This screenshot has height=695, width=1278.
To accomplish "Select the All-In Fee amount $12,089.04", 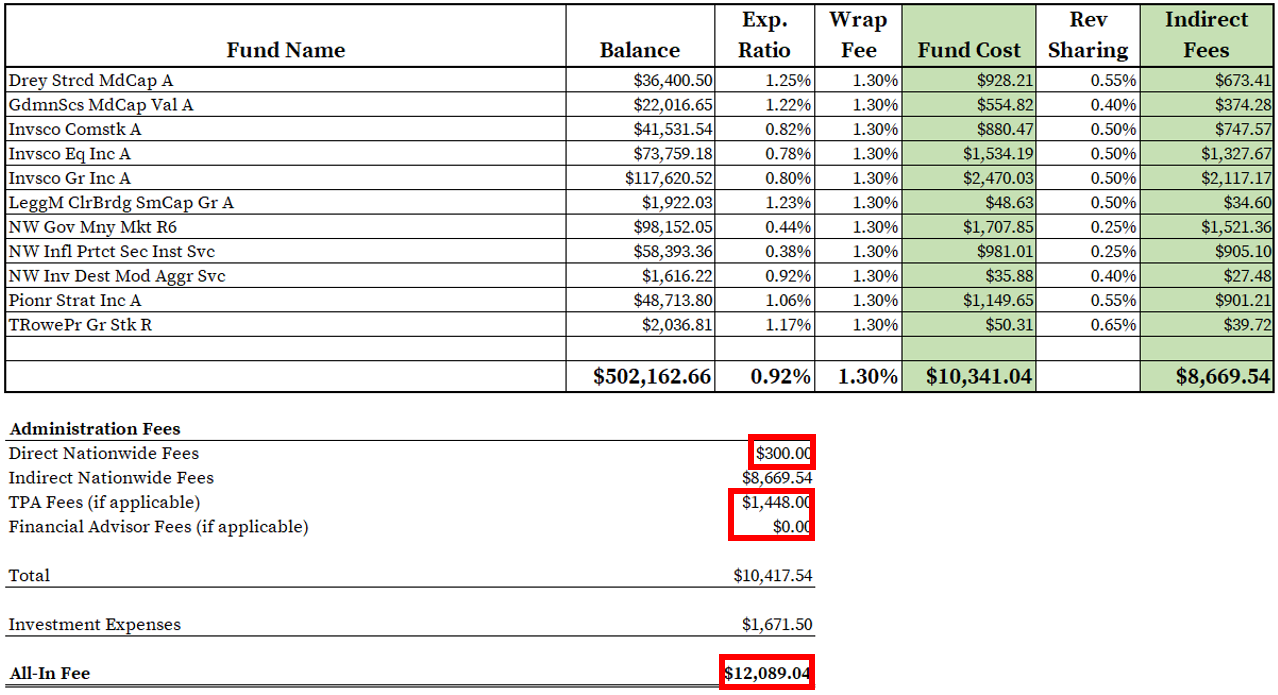I will tap(766, 673).
